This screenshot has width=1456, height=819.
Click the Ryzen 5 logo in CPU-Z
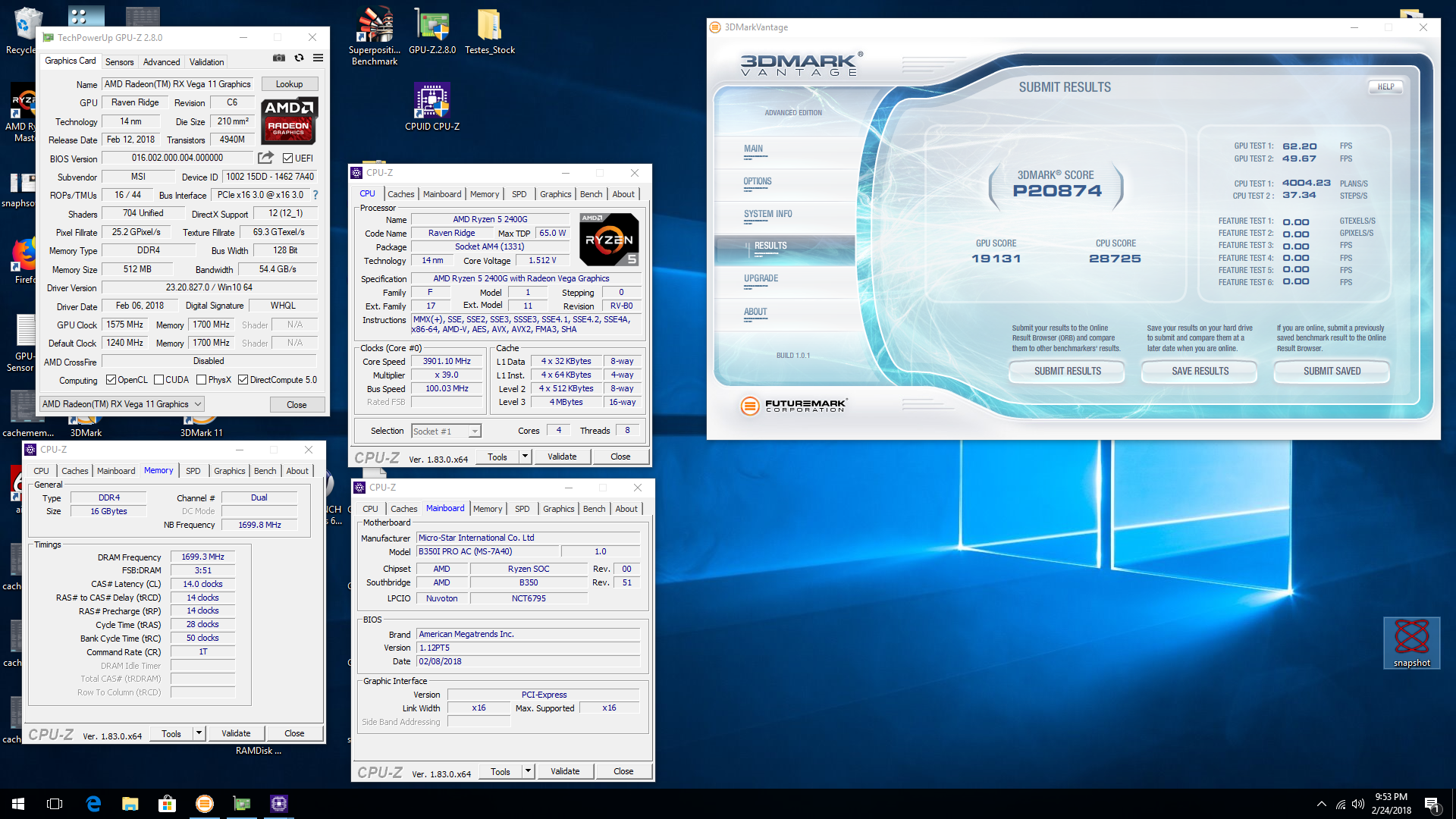point(610,239)
